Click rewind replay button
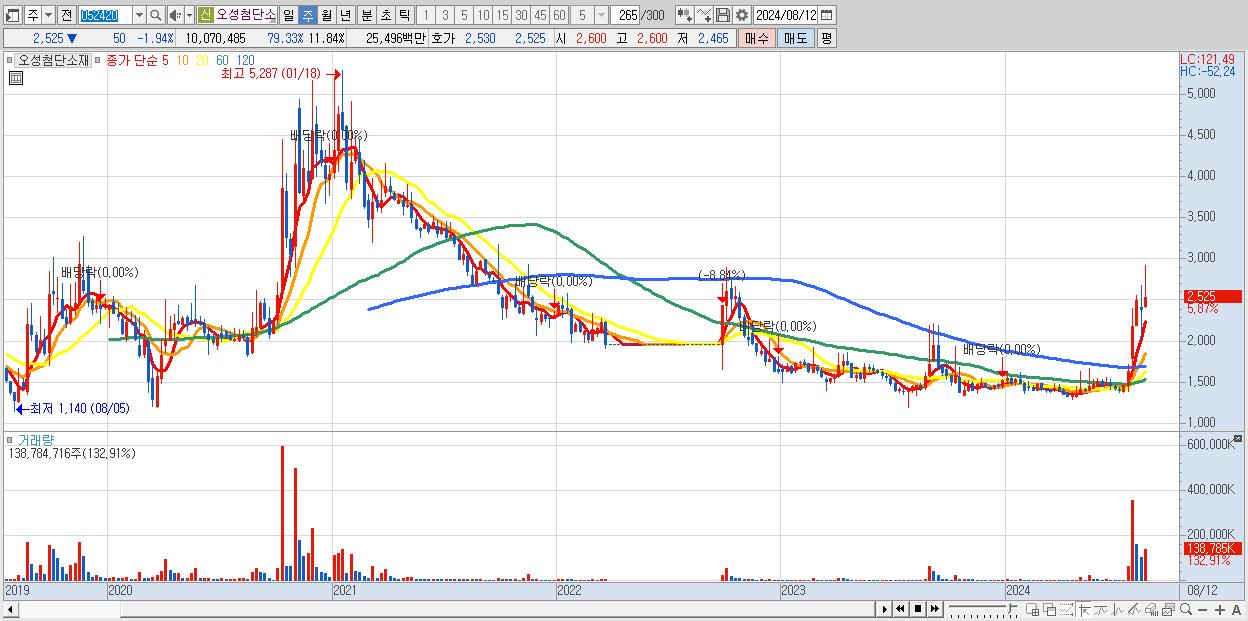 (x=900, y=609)
